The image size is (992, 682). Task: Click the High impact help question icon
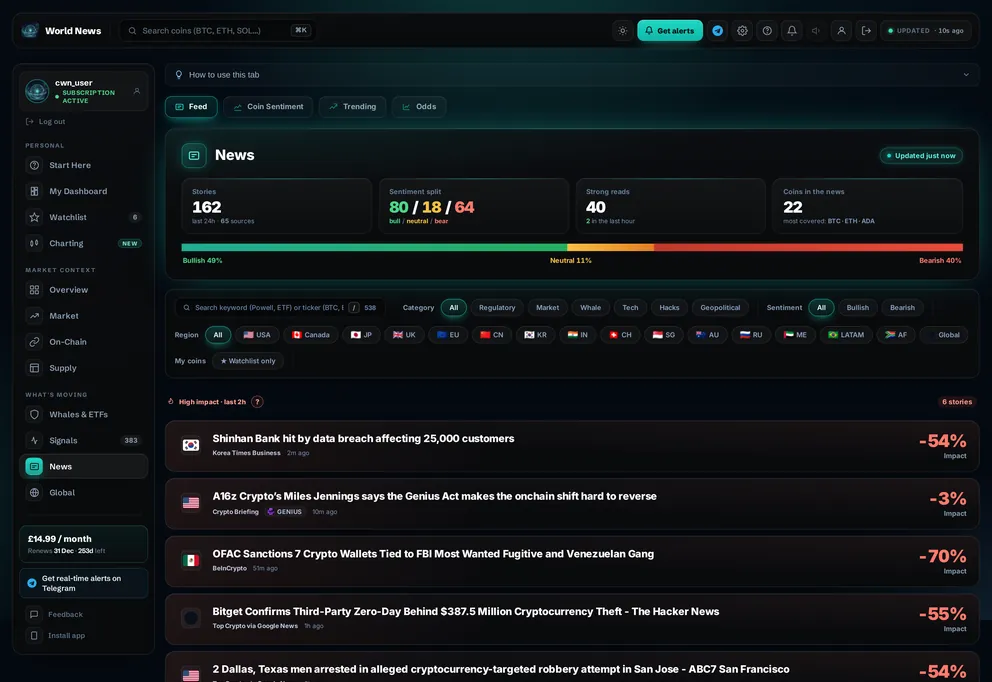(x=257, y=402)
